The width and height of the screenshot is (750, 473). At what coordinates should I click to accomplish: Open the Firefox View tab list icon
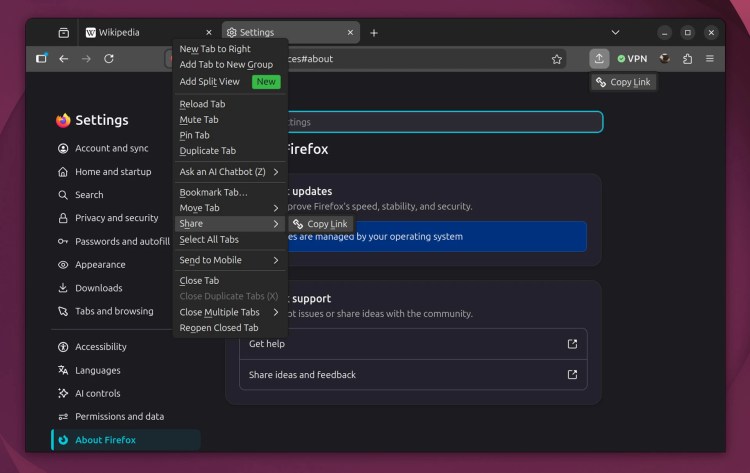pos(63,33)
